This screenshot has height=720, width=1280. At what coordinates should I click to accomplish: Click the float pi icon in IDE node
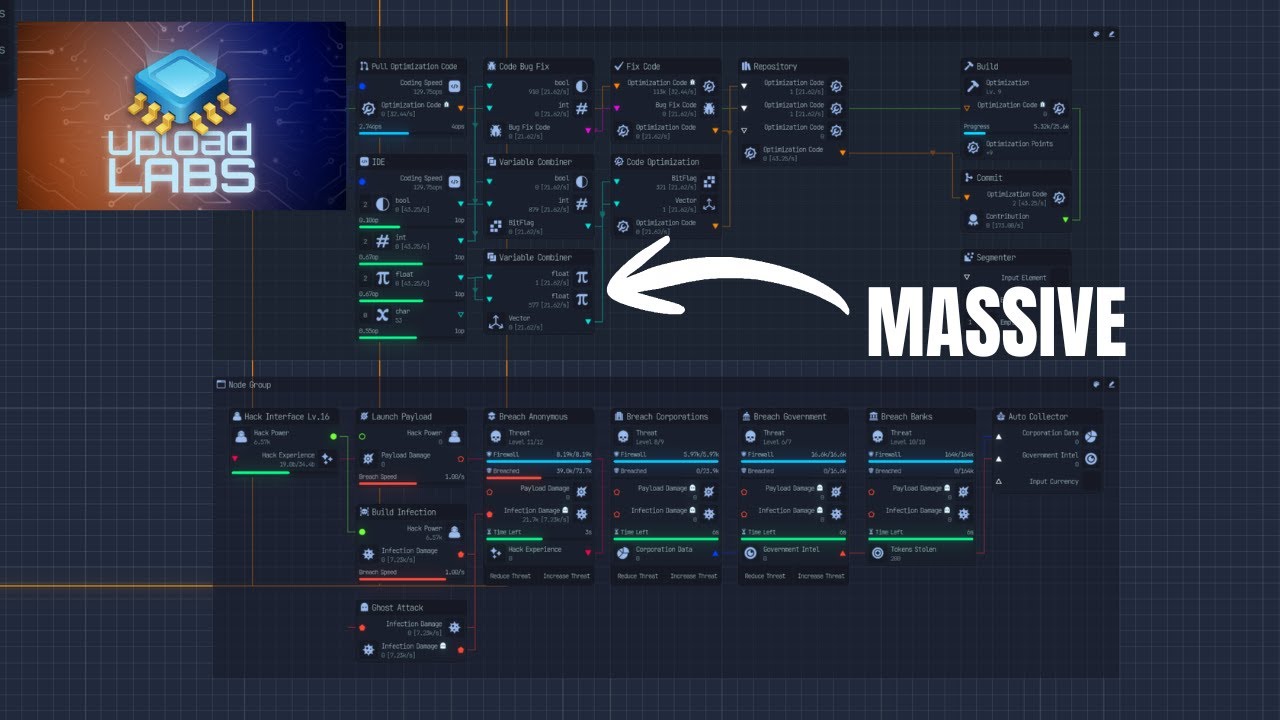click(382, 278)
